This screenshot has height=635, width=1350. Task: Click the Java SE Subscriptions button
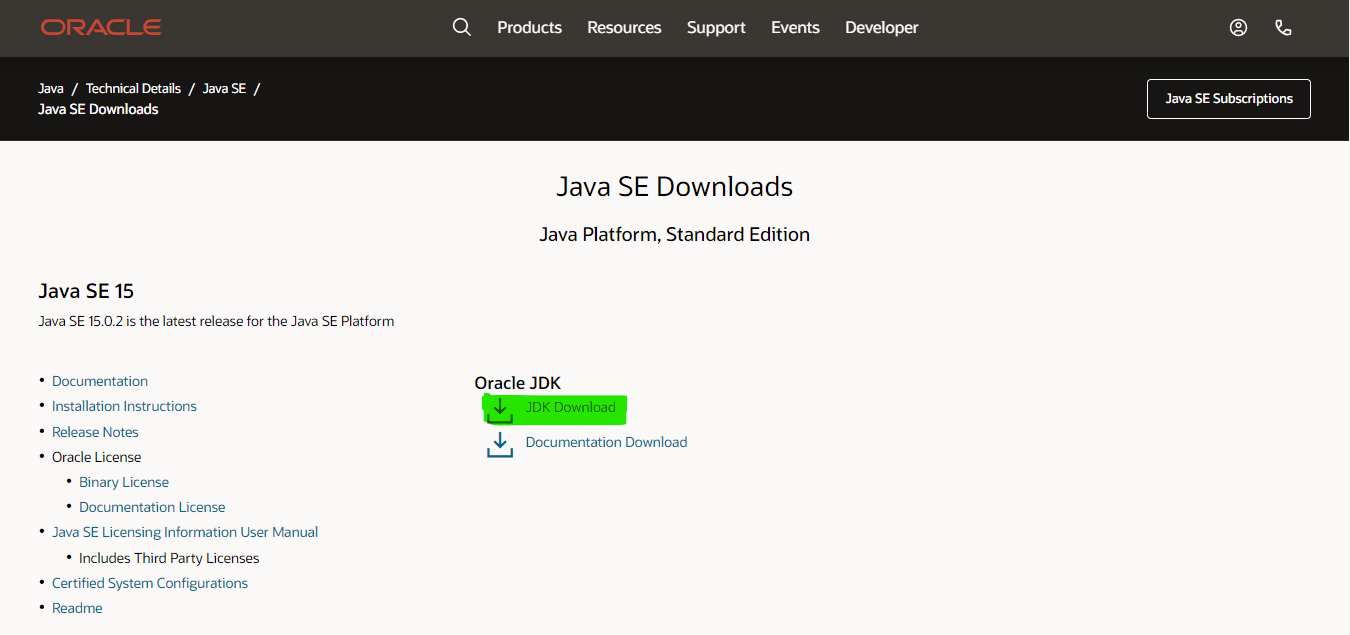click(1228, 99)
